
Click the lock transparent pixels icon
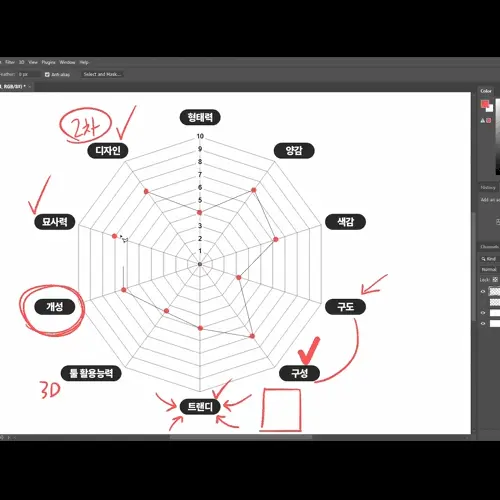(495, 279)
